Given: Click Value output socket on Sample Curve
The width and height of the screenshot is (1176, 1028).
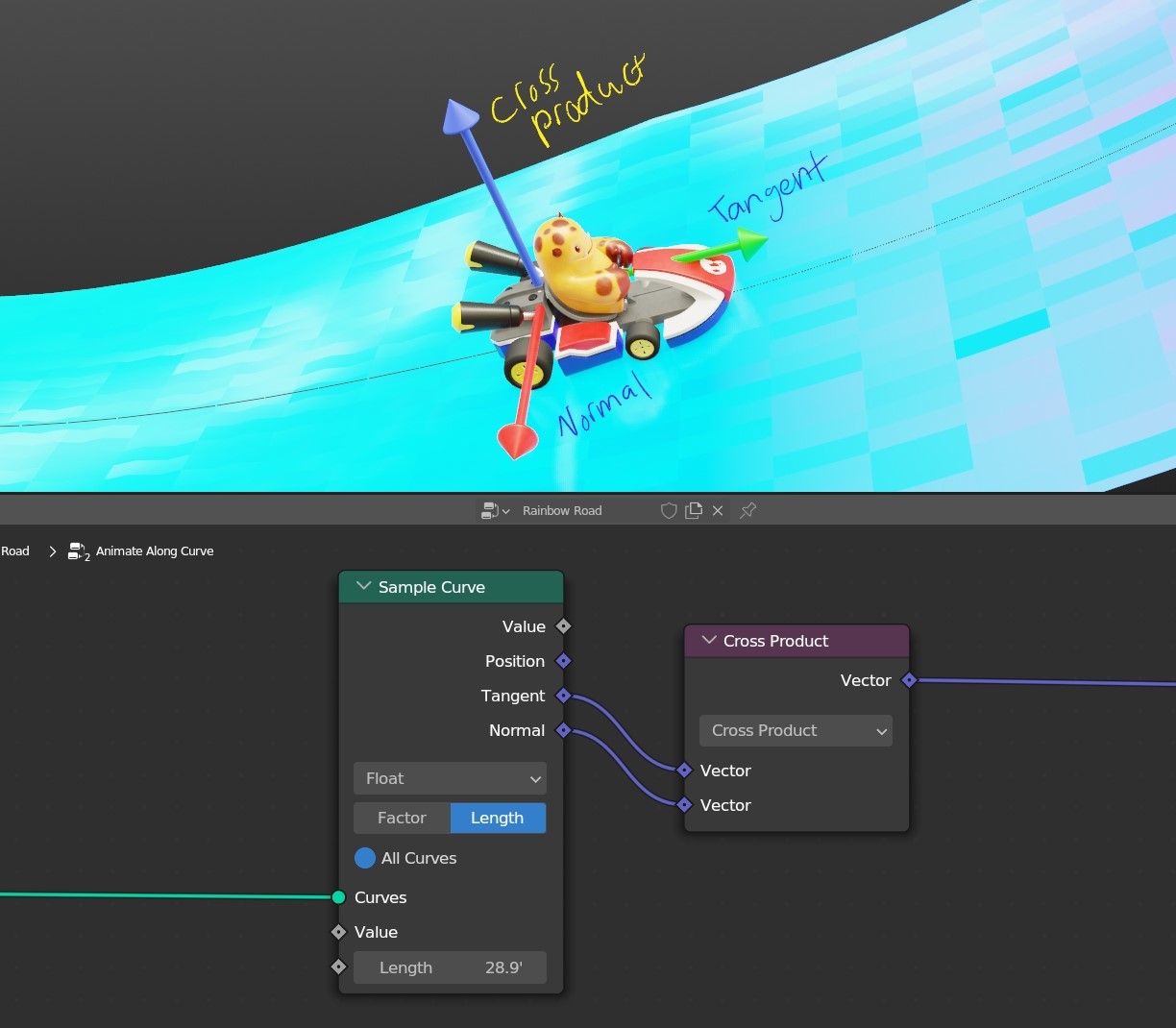Looking at the screenshot, I should [x=564, y=626].
